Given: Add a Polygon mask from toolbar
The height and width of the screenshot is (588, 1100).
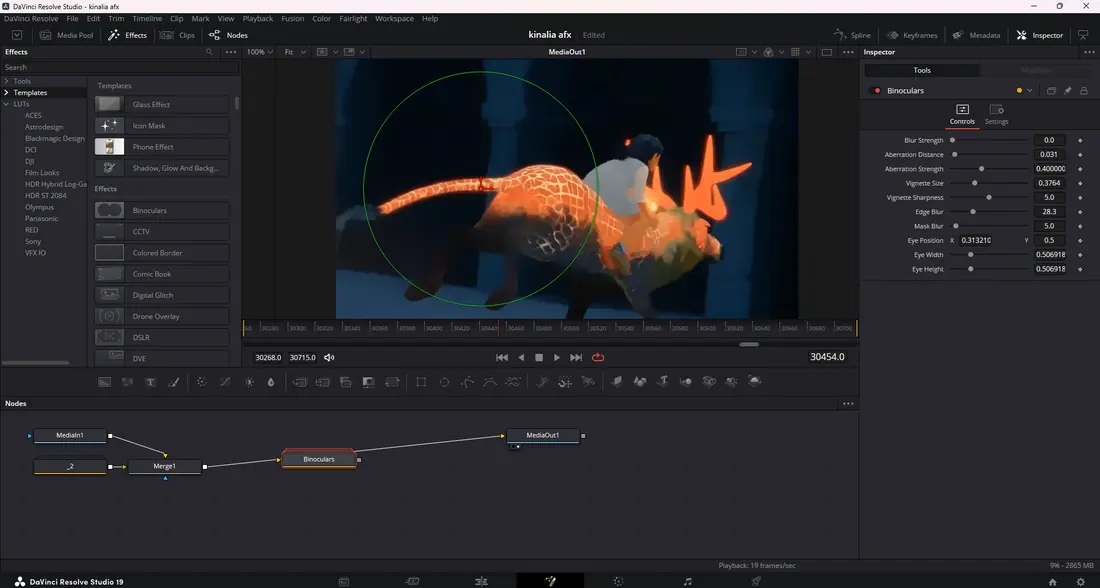Looking at the screenshot, I should pos(467,382).
